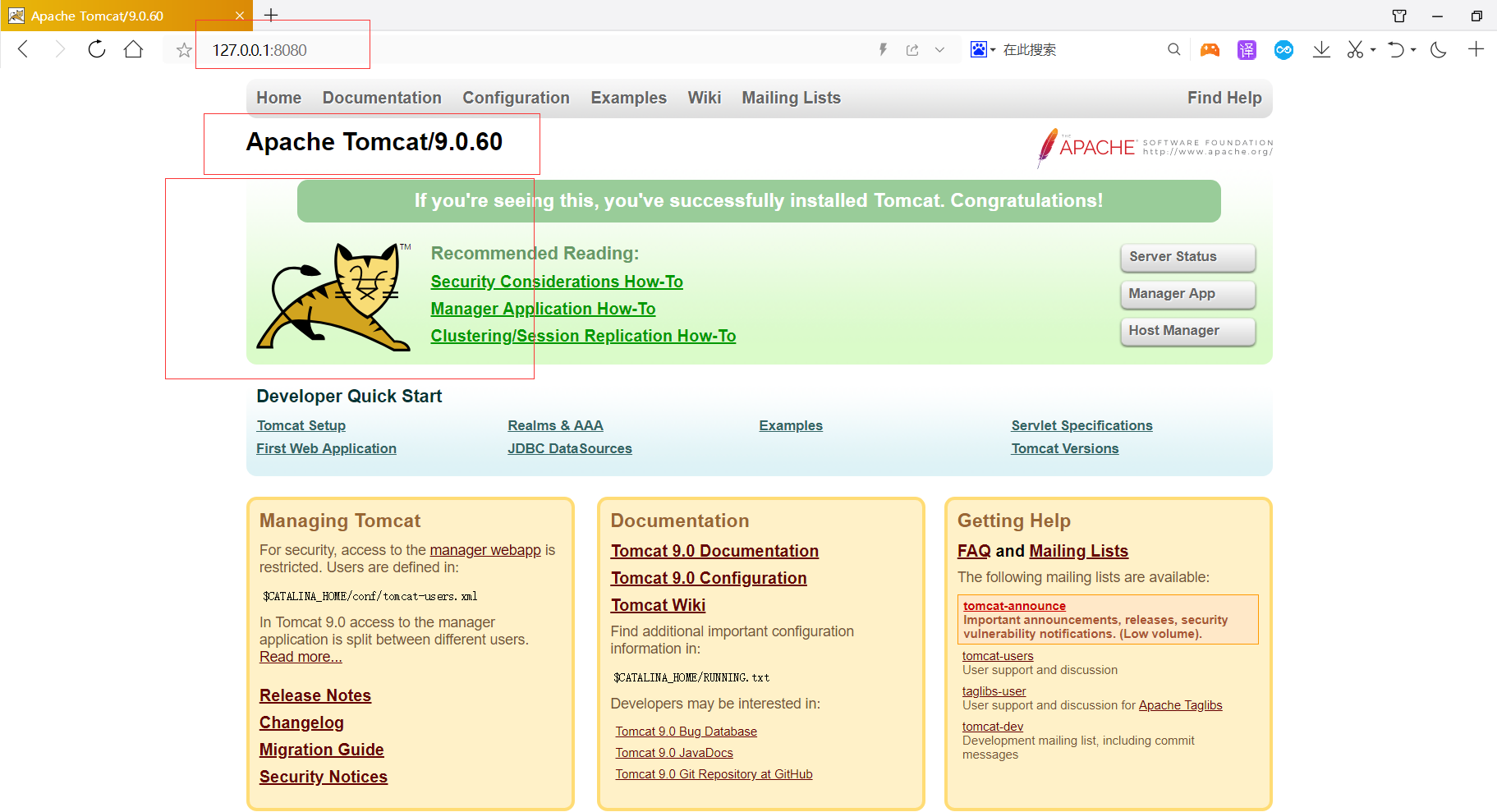Click the Tomcat cat logo image
Image resolution: width=1497 pixels, height=812 pixels.
tap(334, 296)
